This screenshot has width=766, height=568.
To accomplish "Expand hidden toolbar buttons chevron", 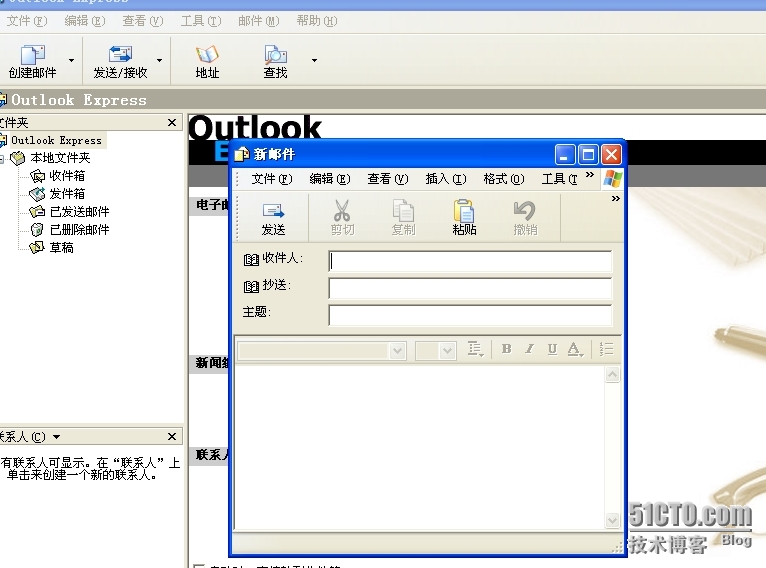I will pos(616,198).
